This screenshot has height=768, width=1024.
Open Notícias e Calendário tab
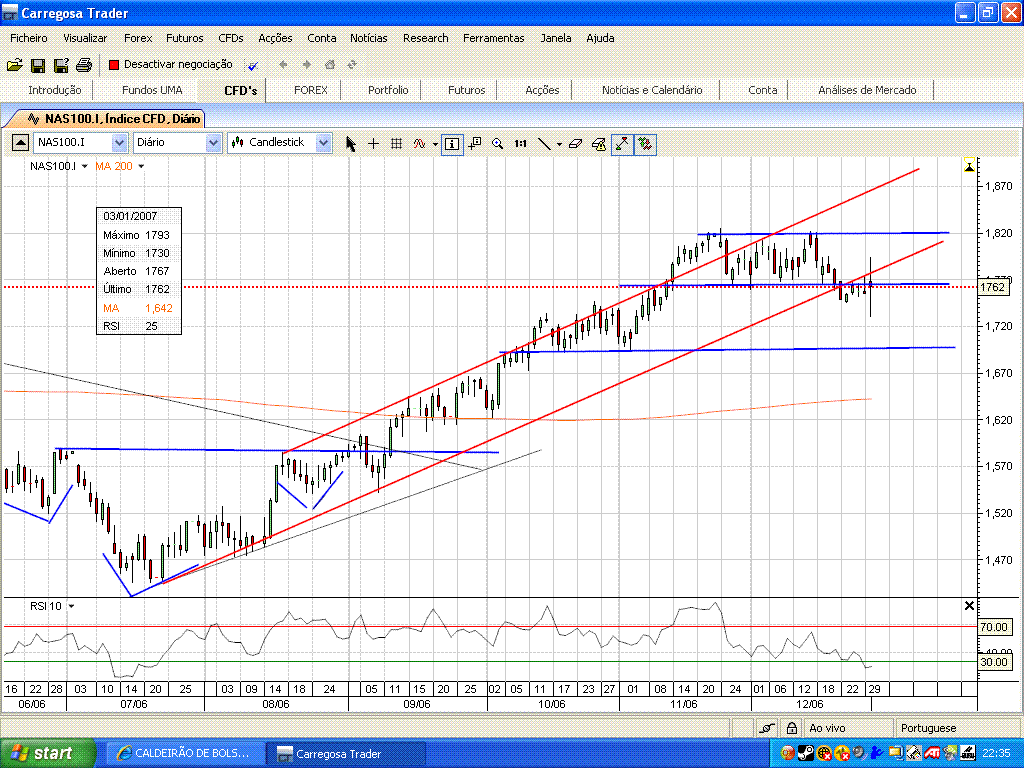[652, 90]
